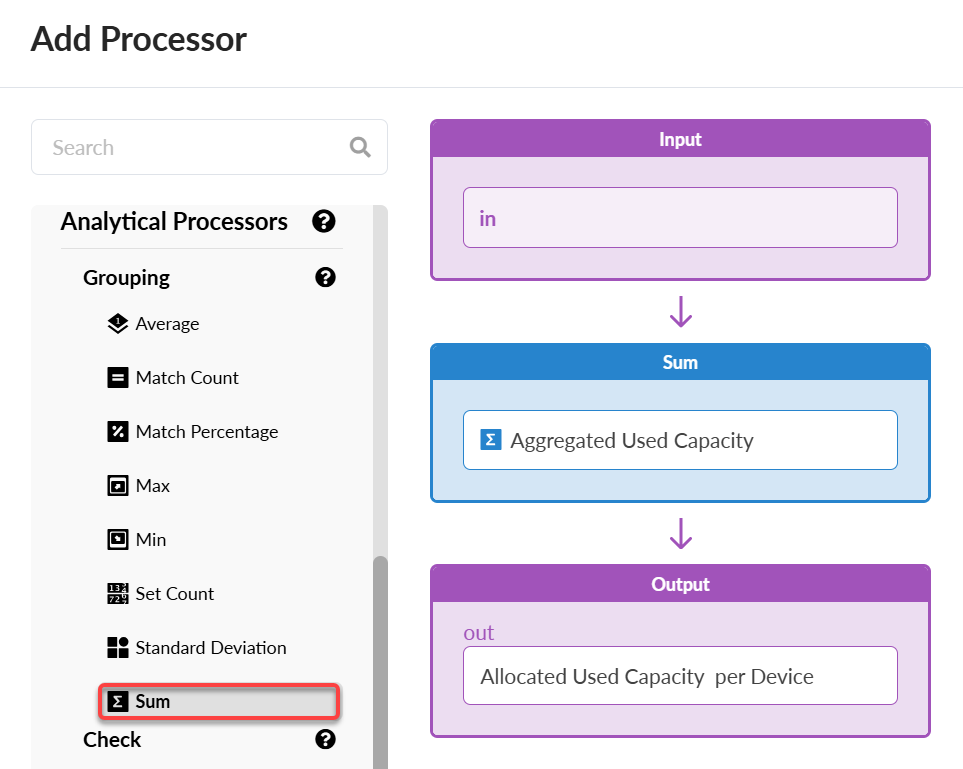Screen dimensions: 963x769
Task: Click the Set Count icon
Action: (x=117, y=594)
